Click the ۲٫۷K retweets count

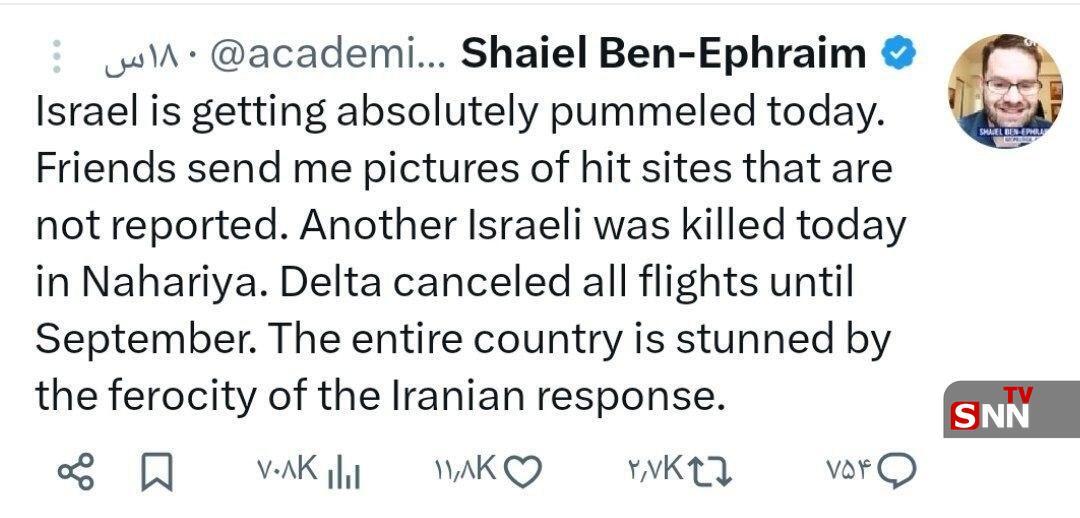tap(655, 469)
